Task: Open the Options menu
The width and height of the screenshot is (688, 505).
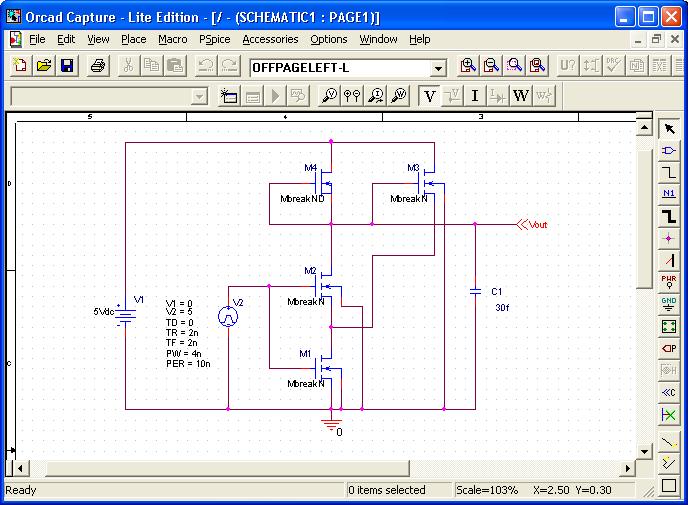Action: (x=329, y=39)
